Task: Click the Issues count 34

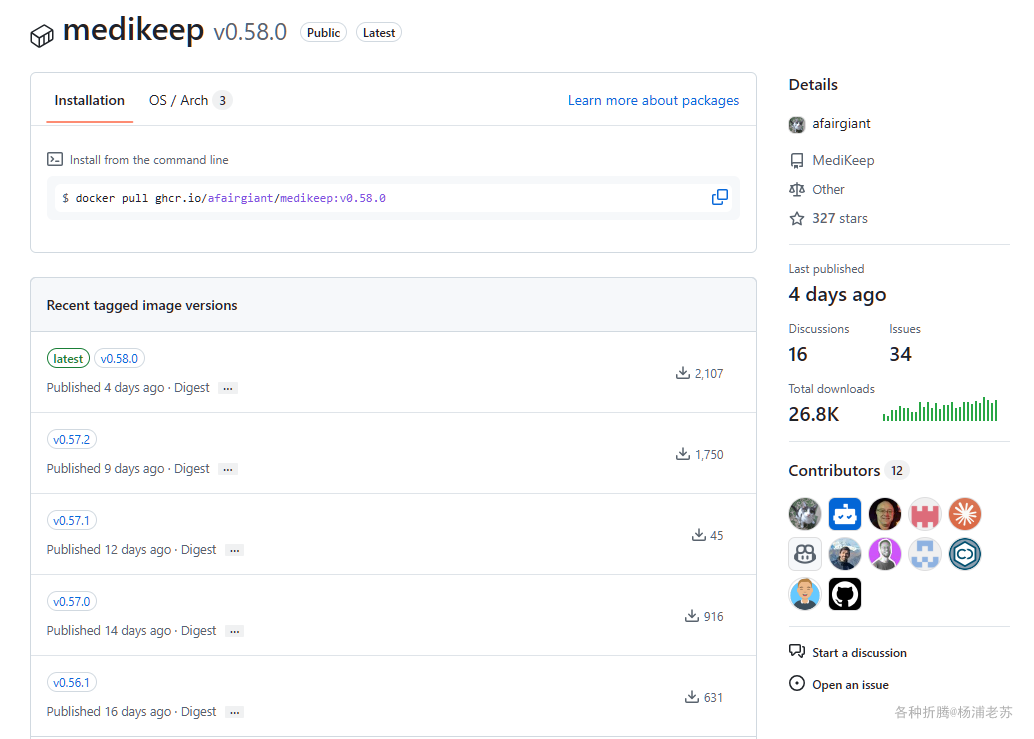Action: pos(900,355)
